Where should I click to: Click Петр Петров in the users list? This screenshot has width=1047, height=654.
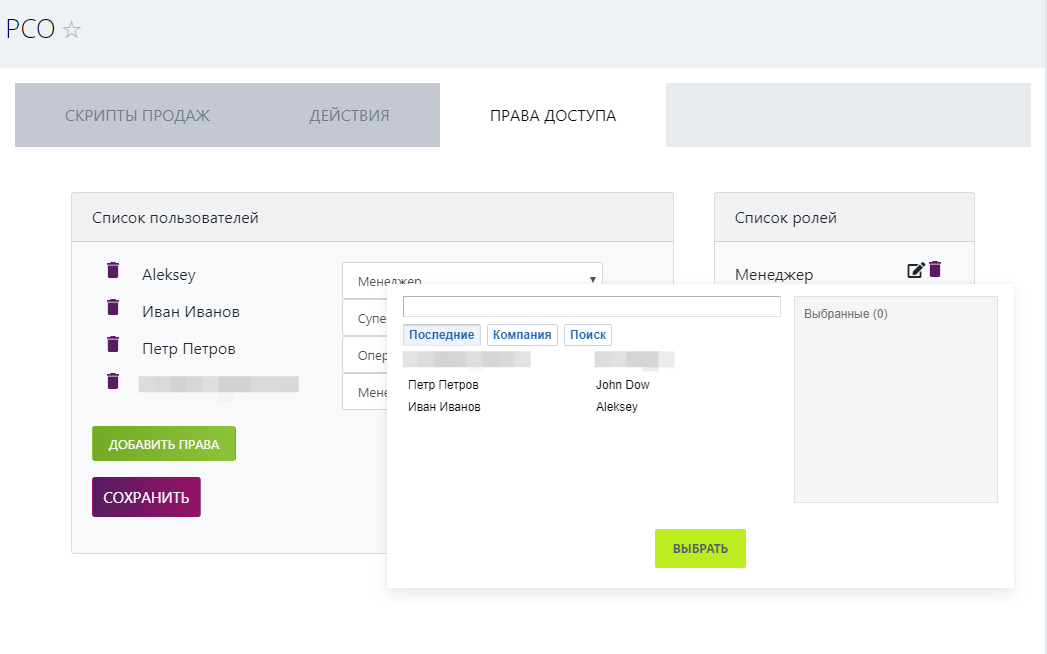coord(189,349)
